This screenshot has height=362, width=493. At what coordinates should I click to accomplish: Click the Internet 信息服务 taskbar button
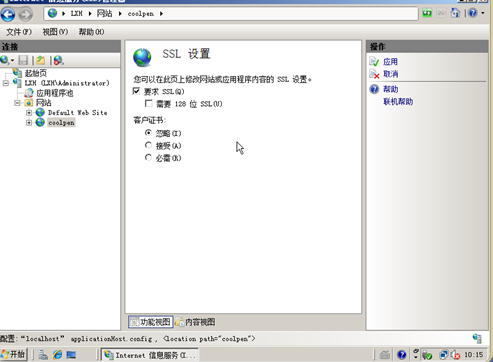coord(150,355)
